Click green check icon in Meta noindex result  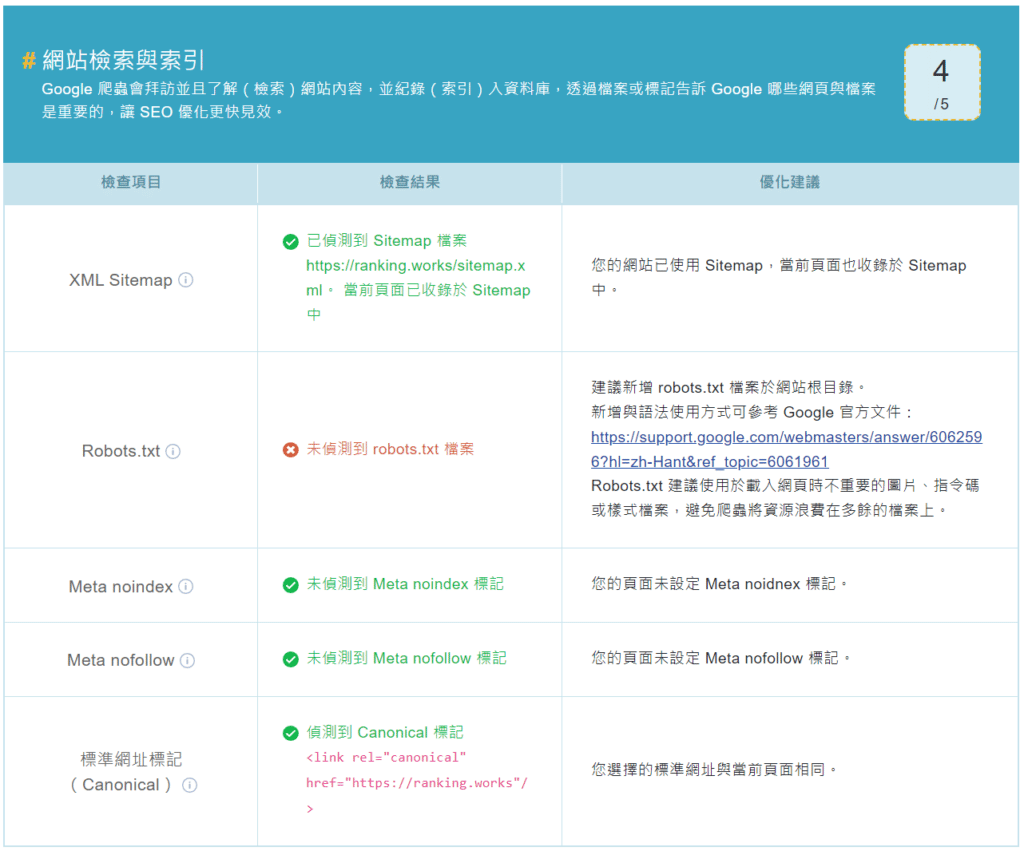tap(291, 585)
